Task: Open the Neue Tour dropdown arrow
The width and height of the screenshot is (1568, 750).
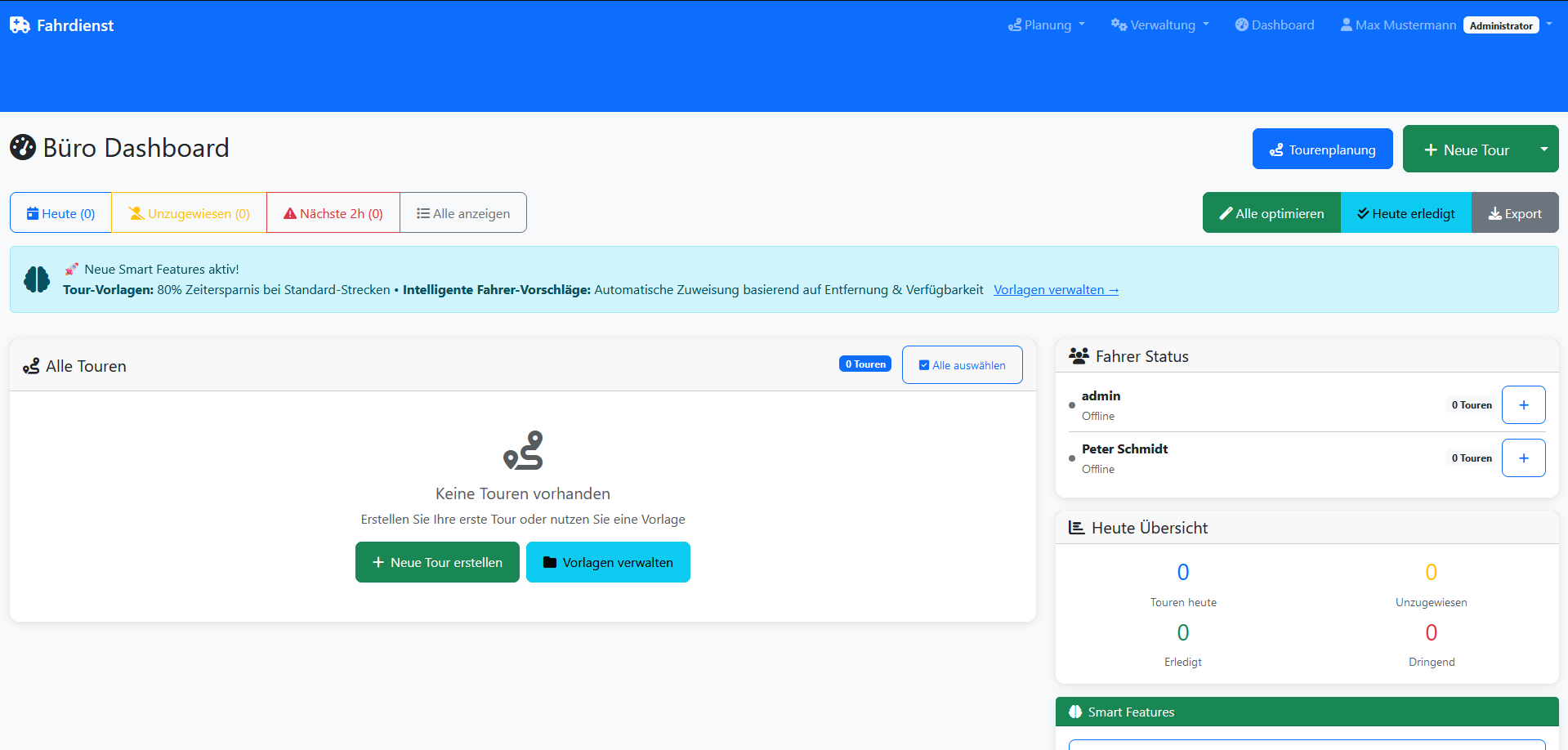Action: (1543, 149)
